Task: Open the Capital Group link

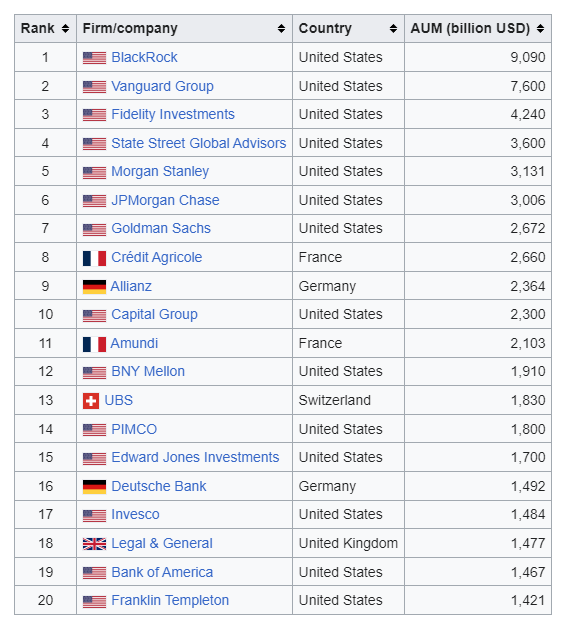Action: point(154,314)
